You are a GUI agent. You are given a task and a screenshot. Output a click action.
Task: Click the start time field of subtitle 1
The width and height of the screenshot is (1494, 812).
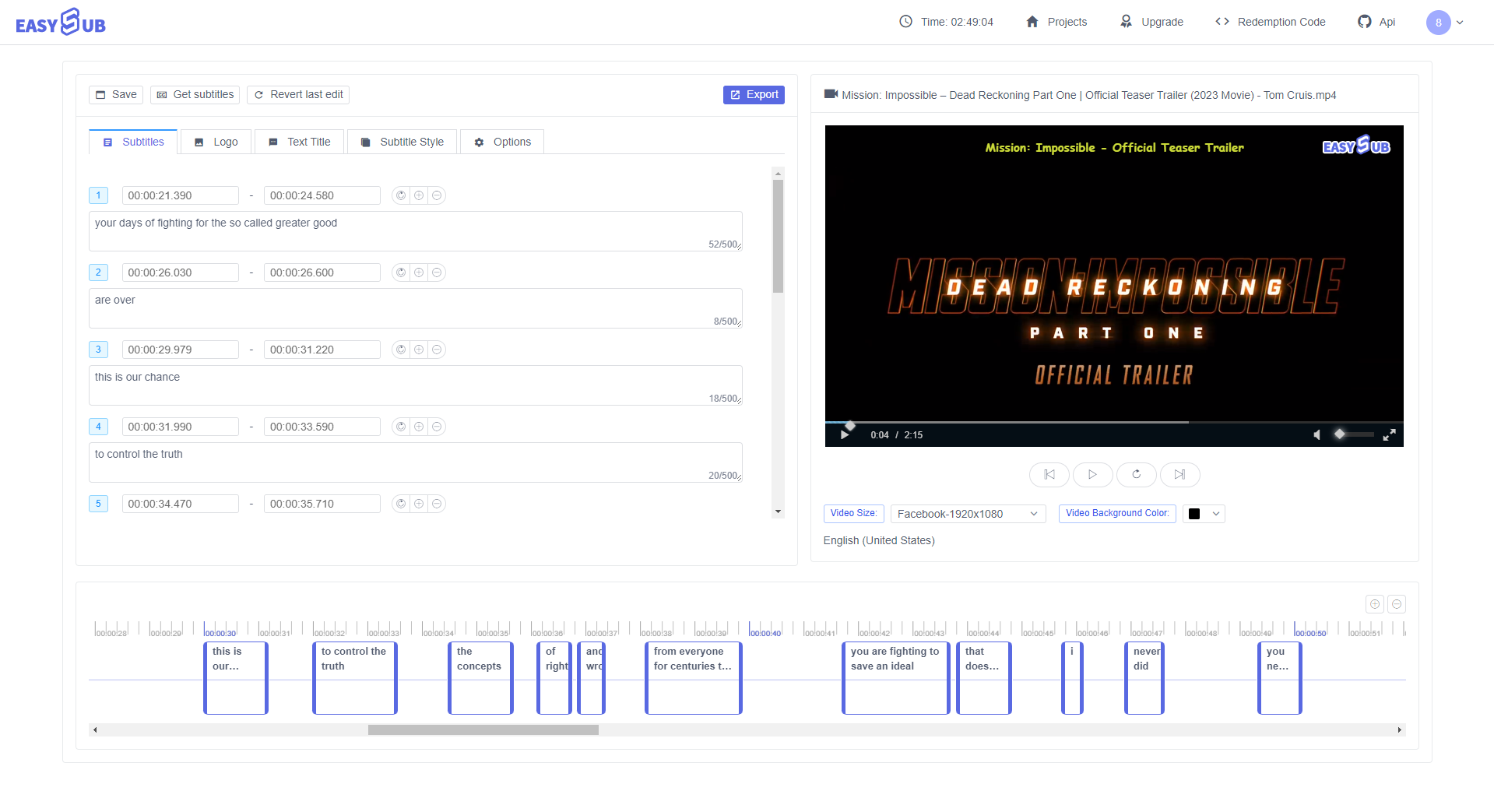tap(180, 195)
